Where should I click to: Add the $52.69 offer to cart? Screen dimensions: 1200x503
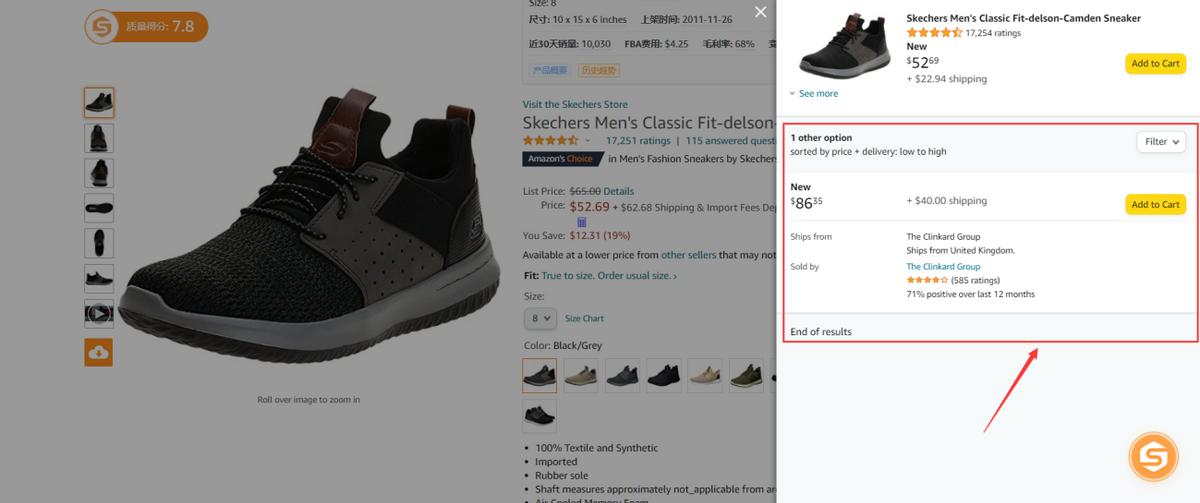pyautogui.click(x=1155, y=64)
